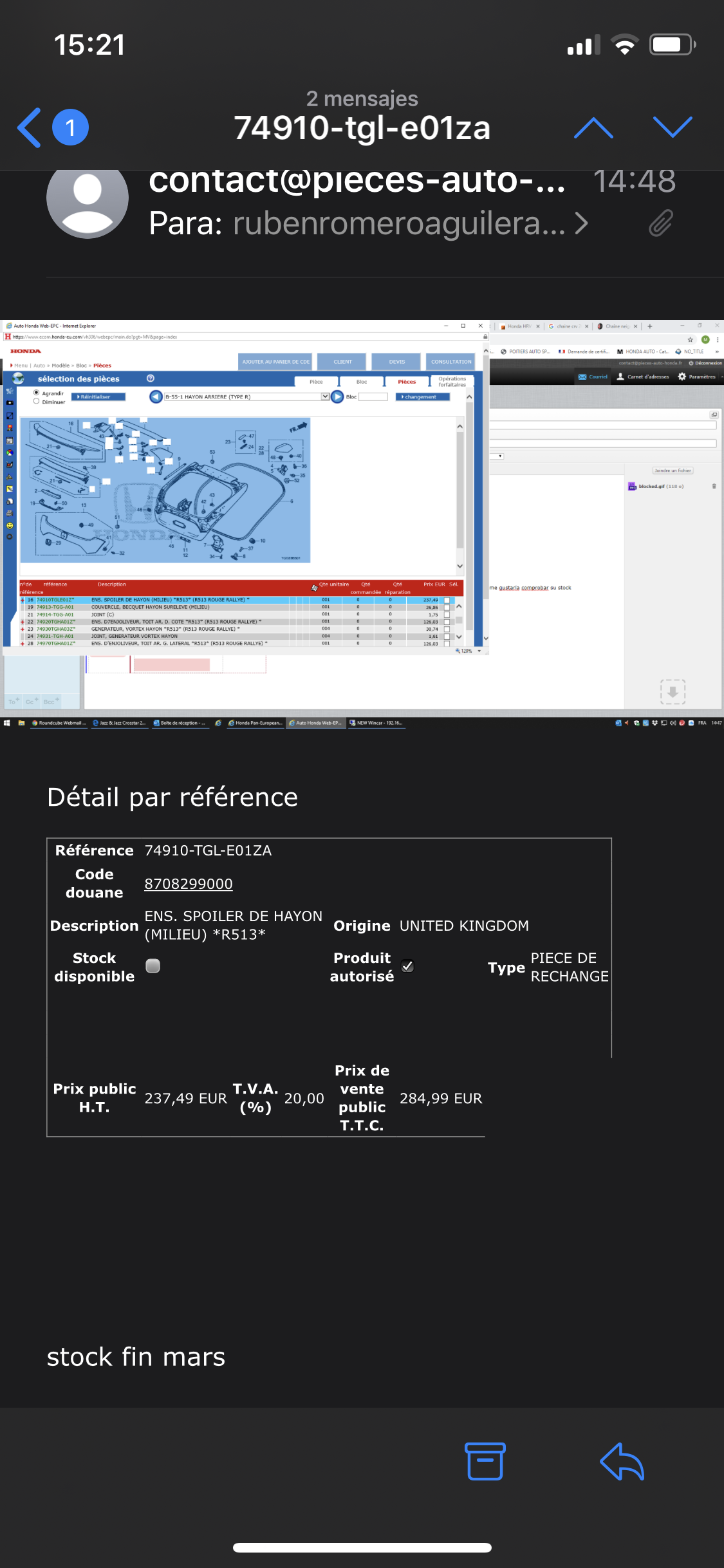This screenshot has height=1568, width=724.
Task: Click the Réinitialiser button
Action: pos(98,397)
